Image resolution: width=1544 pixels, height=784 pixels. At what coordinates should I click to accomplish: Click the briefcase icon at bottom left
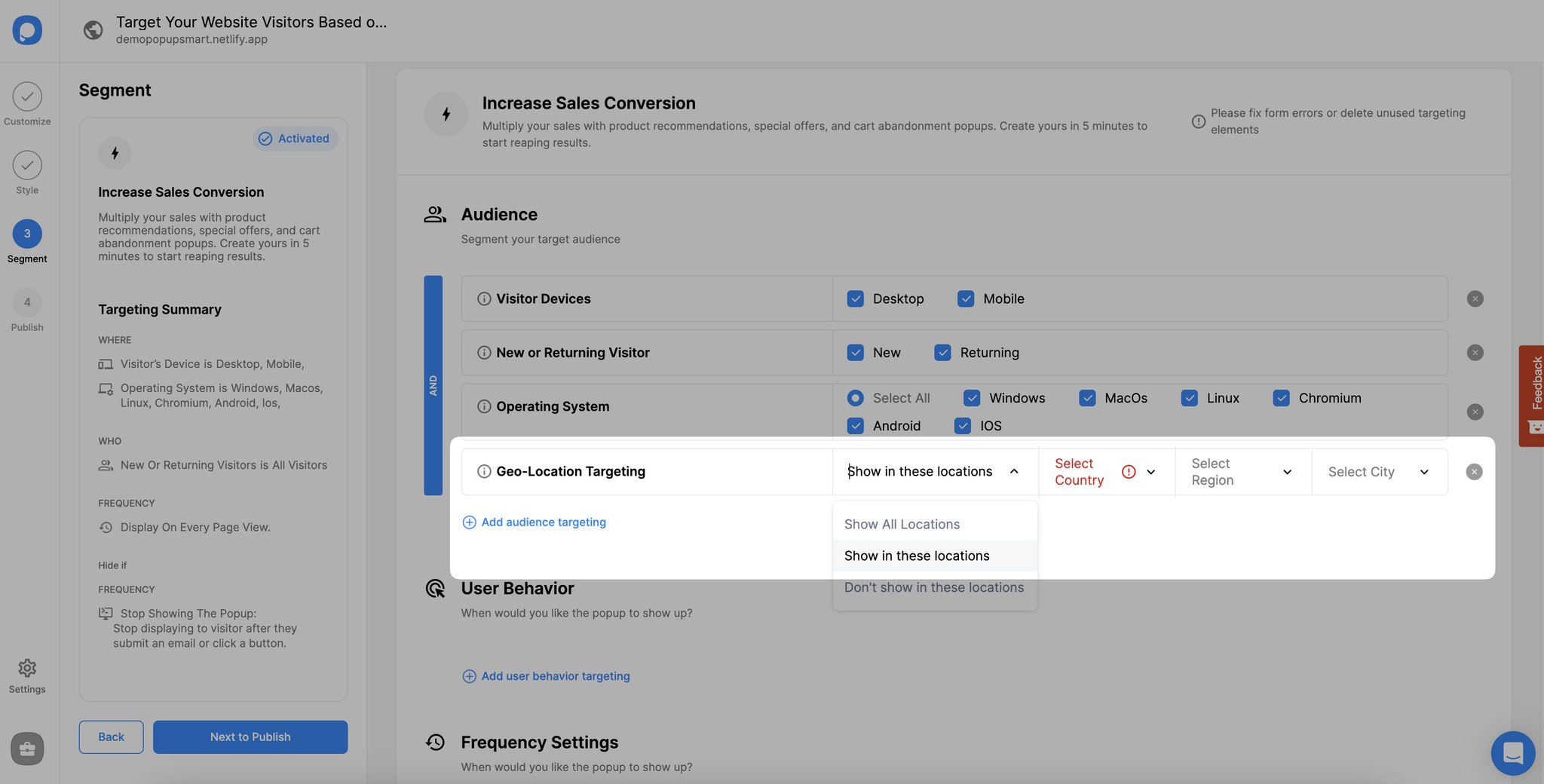(x=27, y=749)
